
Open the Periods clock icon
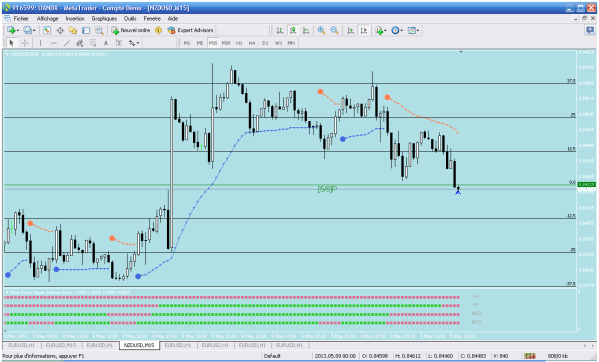pyautogui.click(x=395, y=30)
